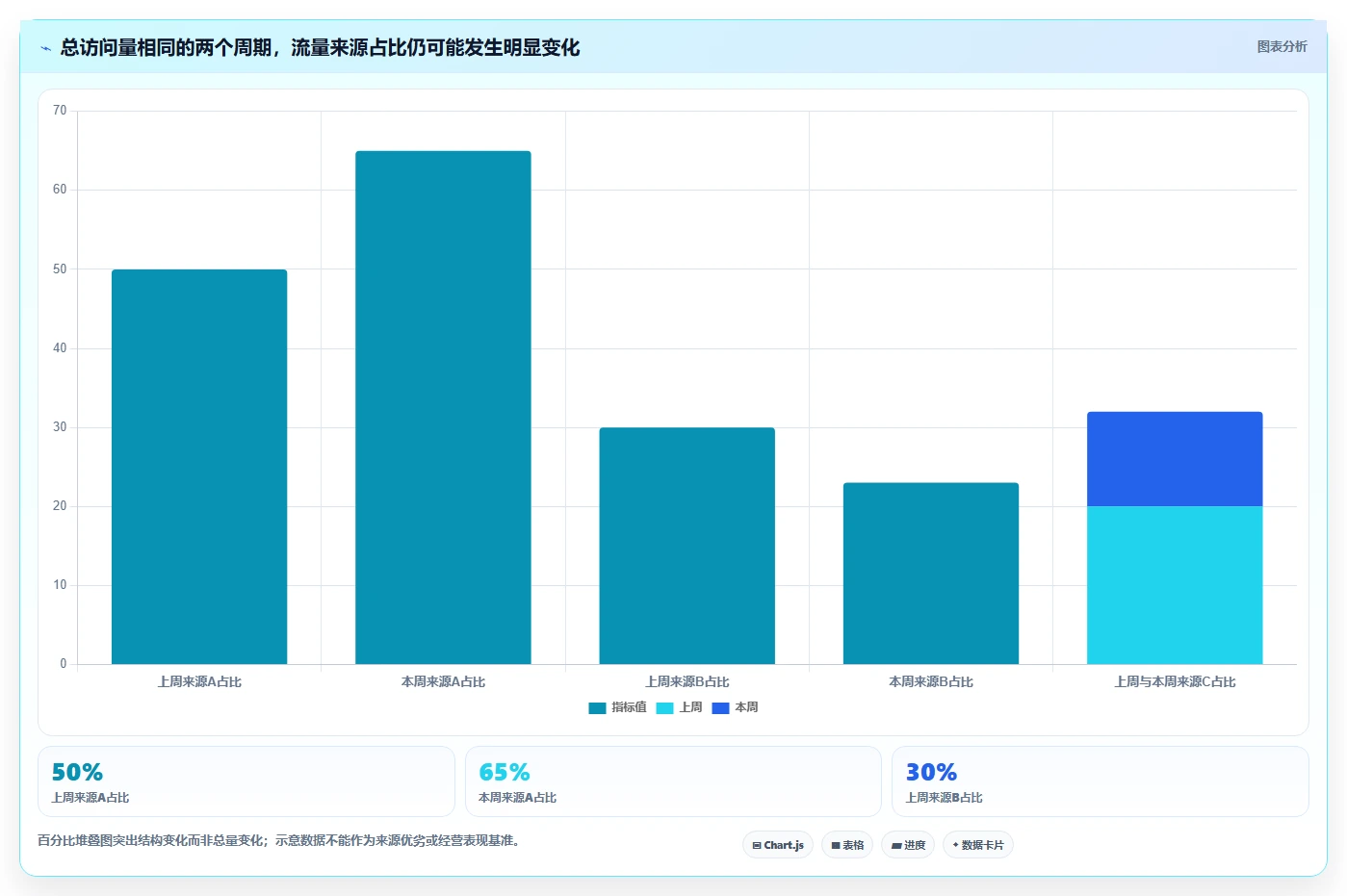Click the 表格 tag chip
This screenshot has width=1347, height=896.
[847, 845]
